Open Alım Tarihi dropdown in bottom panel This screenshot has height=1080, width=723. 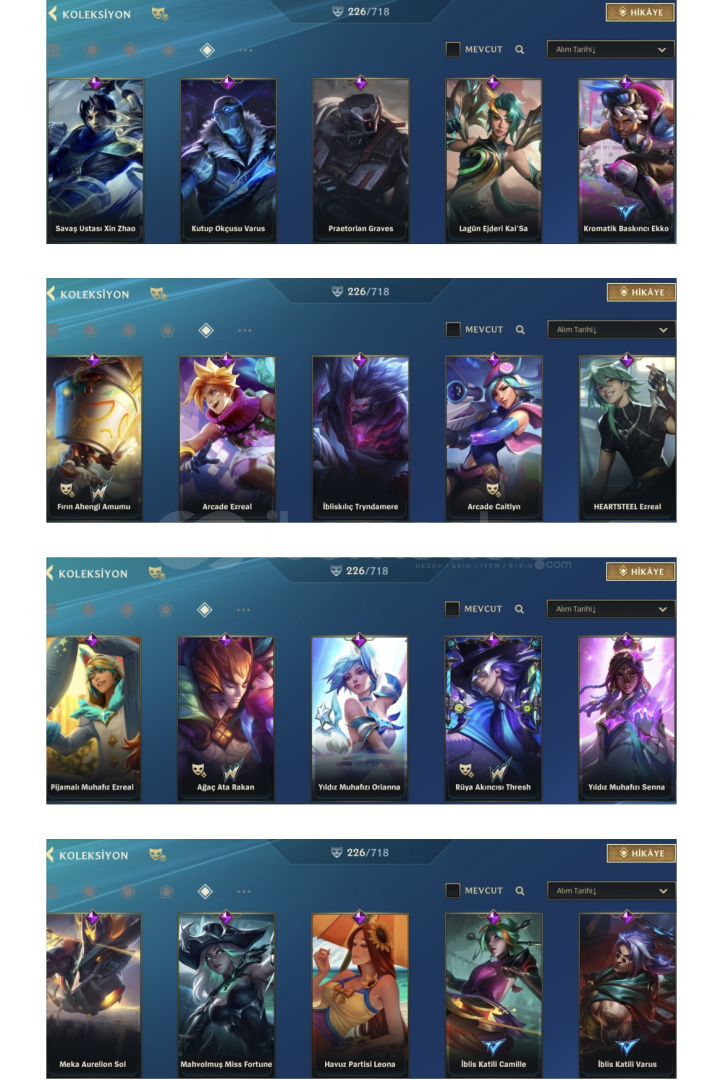[611, 891]
